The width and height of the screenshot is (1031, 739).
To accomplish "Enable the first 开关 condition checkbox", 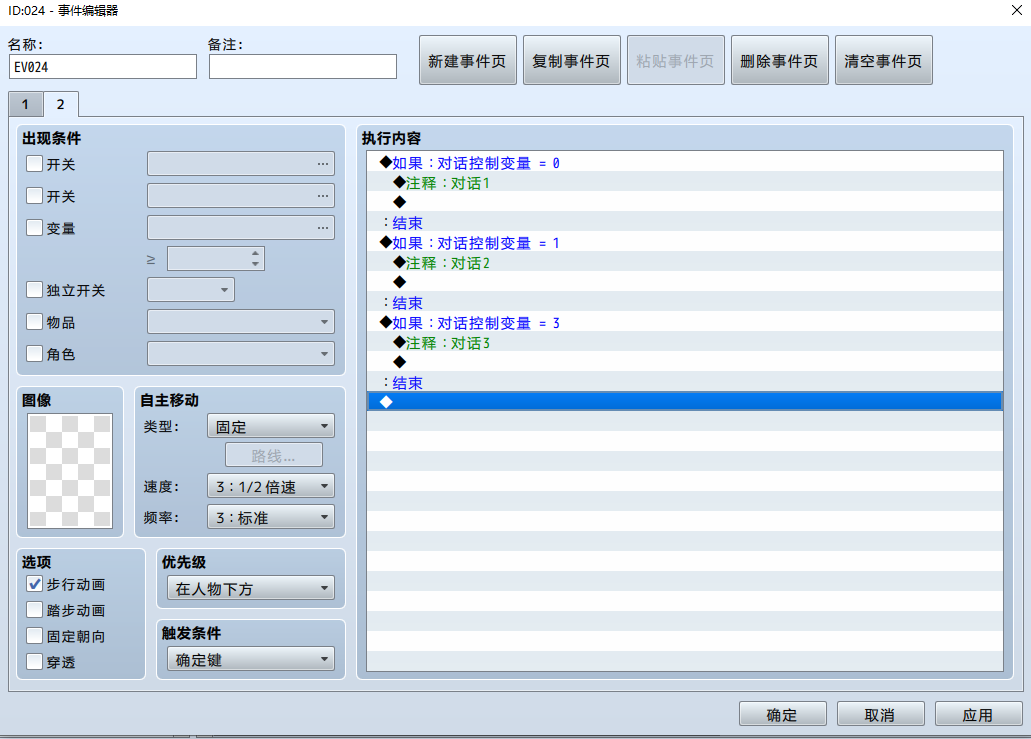I will coord(34,164).
